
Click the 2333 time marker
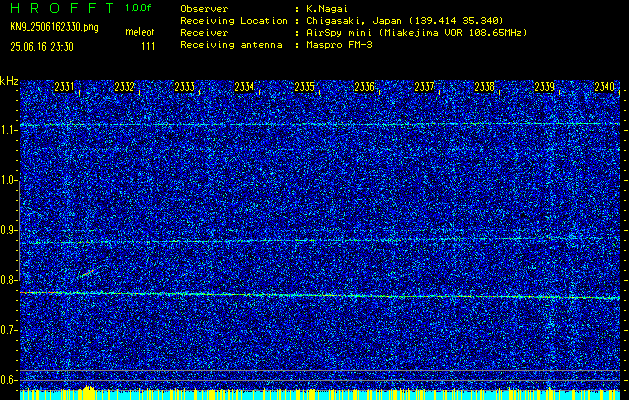[x=185, y=87]
